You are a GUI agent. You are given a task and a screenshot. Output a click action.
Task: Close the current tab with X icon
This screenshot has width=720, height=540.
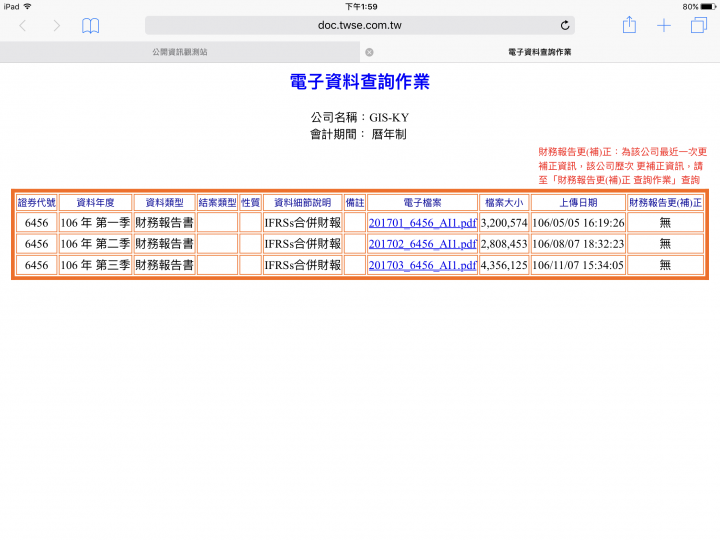[x=369, y=52]
